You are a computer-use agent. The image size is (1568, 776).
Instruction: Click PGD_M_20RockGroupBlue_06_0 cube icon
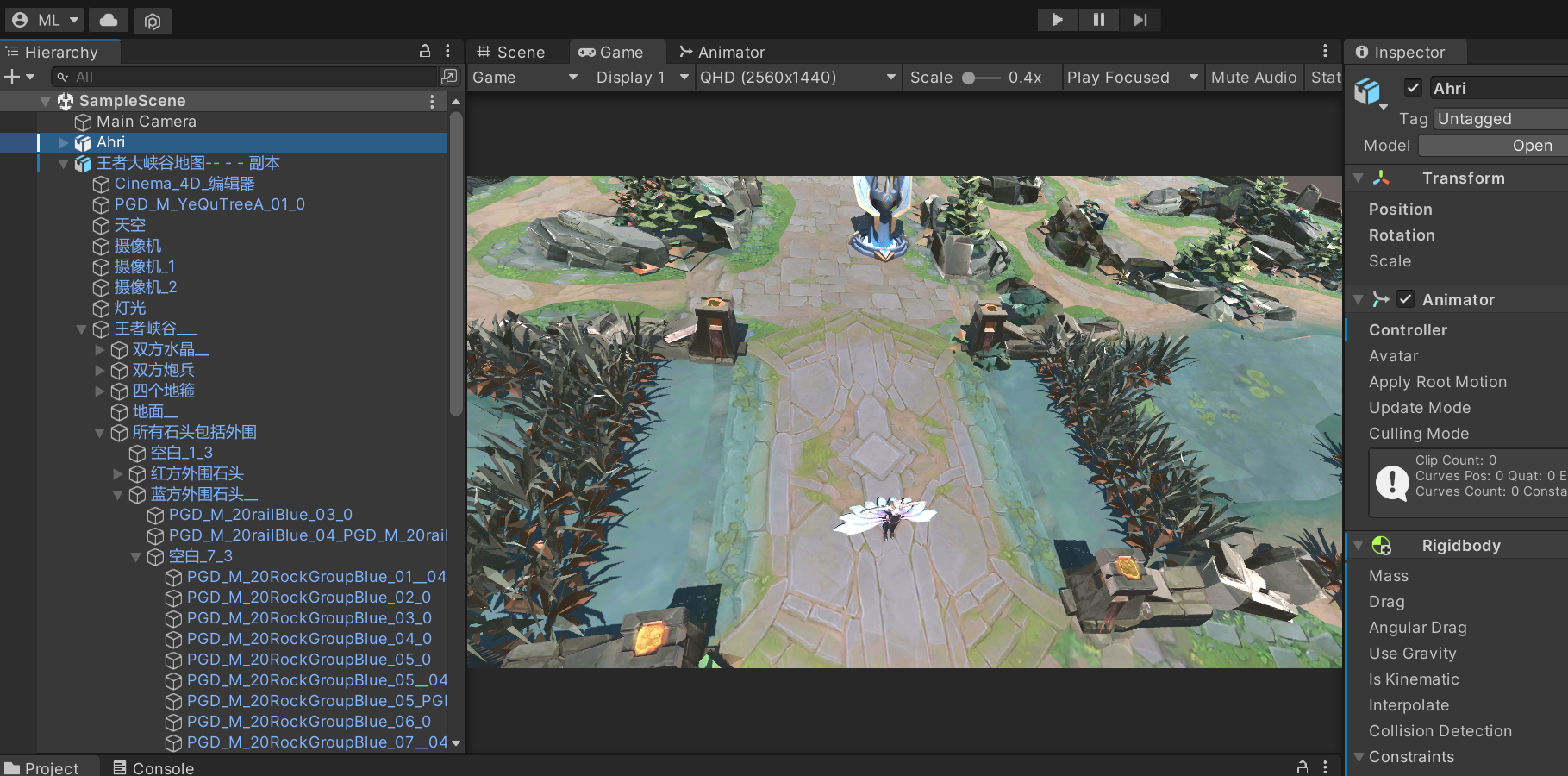(173, 723)
